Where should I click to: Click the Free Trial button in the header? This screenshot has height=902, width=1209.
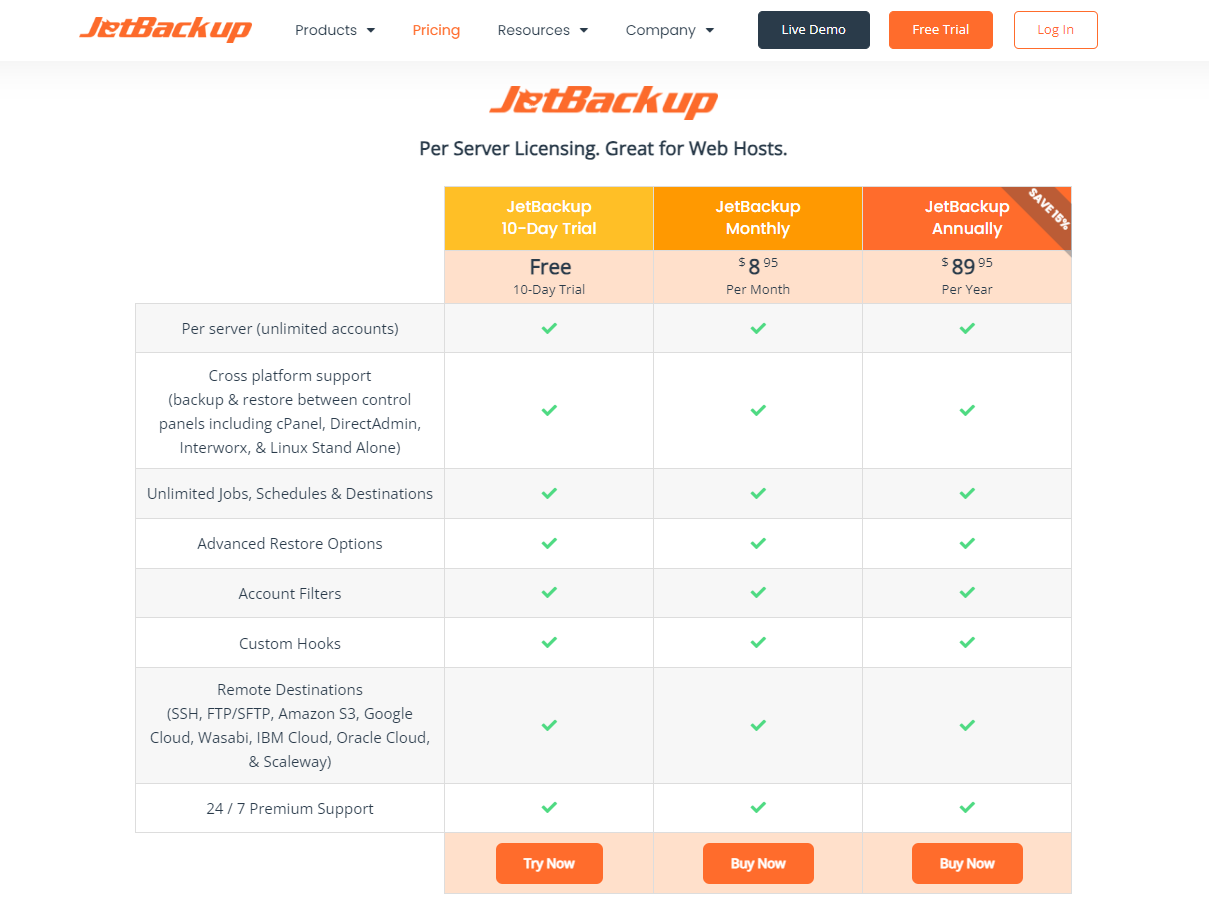(940, 30)
